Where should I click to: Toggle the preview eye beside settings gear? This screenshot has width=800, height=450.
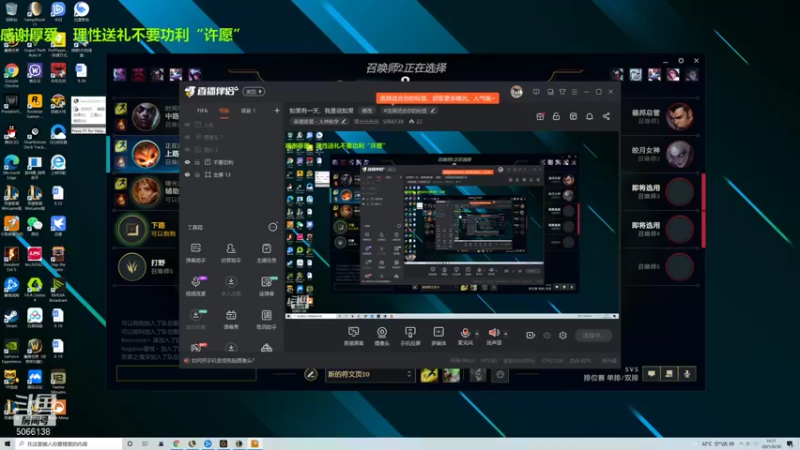click(x=546, y=335)
